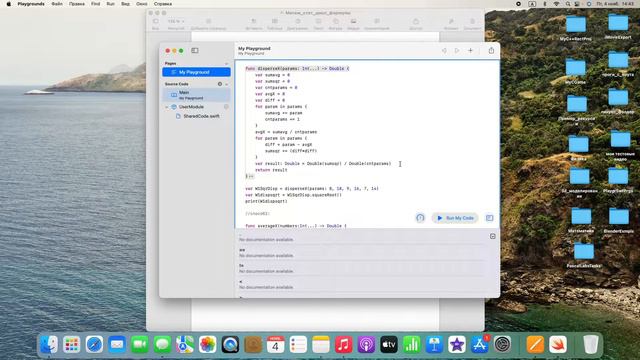Open the Вид dropdown in Pages toolbar
Image resolution: width=640 pixels, height=360 pixels.
click(156, 24)
